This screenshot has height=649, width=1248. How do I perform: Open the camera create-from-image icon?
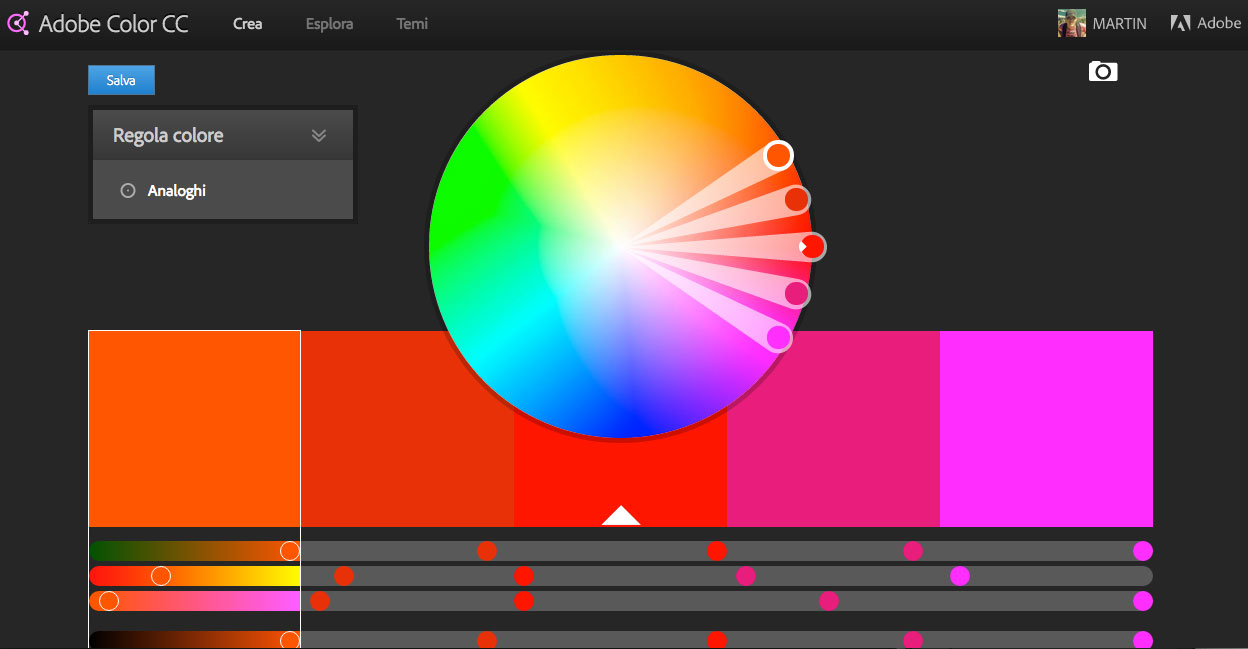click(1103, 71)
